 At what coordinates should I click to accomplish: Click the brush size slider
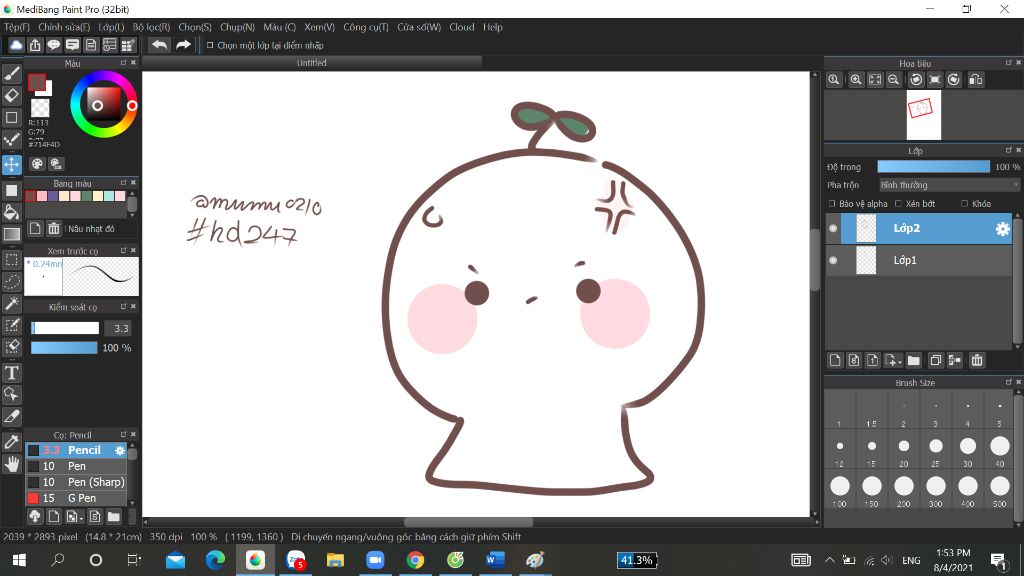coord(65,328)
